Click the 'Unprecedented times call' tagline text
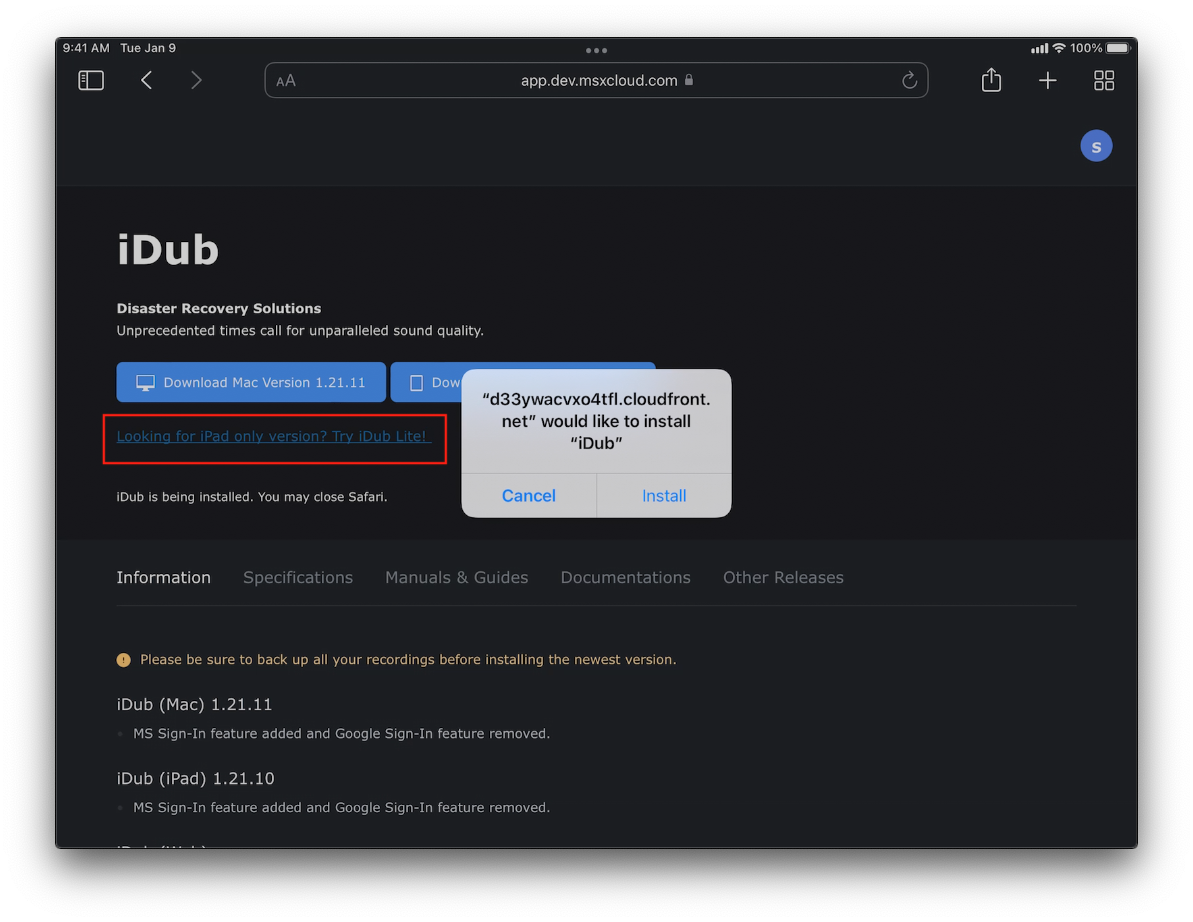This screenshot has height=922, width=1193. 300,330
